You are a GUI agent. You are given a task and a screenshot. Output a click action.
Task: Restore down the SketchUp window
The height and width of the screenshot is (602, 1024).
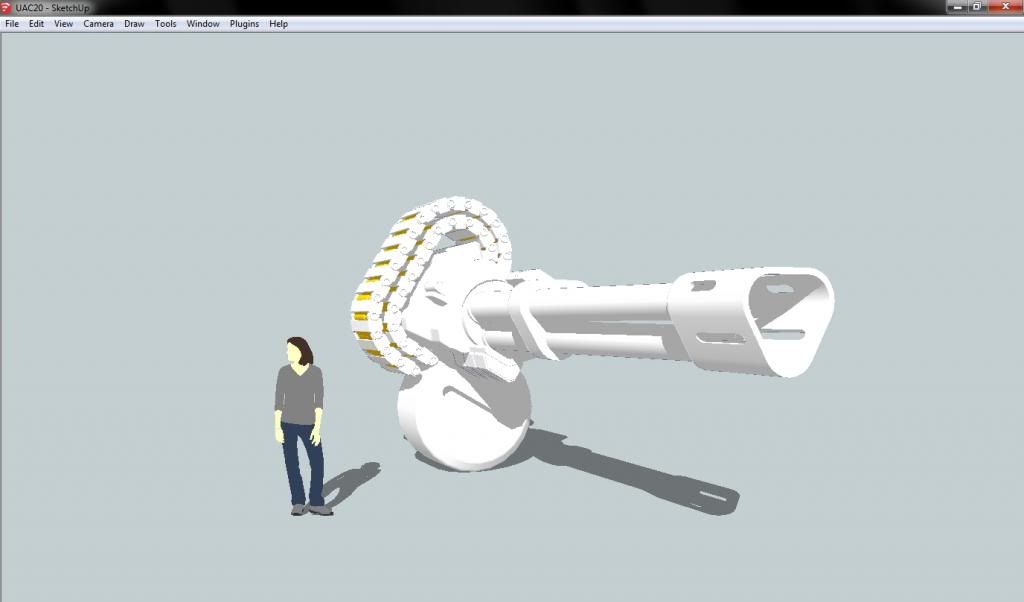(x=976, y=7)
